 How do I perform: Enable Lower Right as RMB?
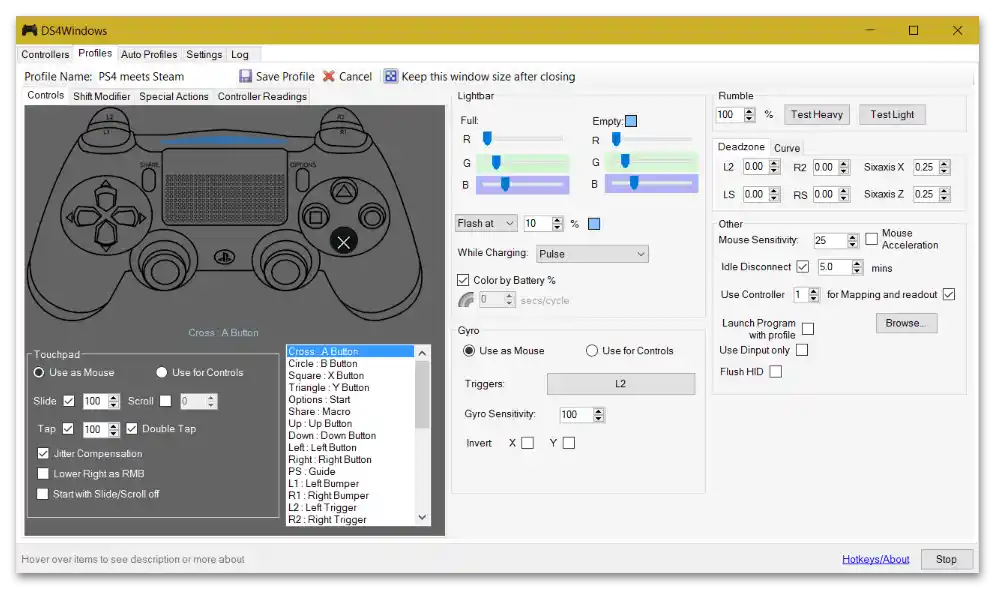(x=43, y=473)
